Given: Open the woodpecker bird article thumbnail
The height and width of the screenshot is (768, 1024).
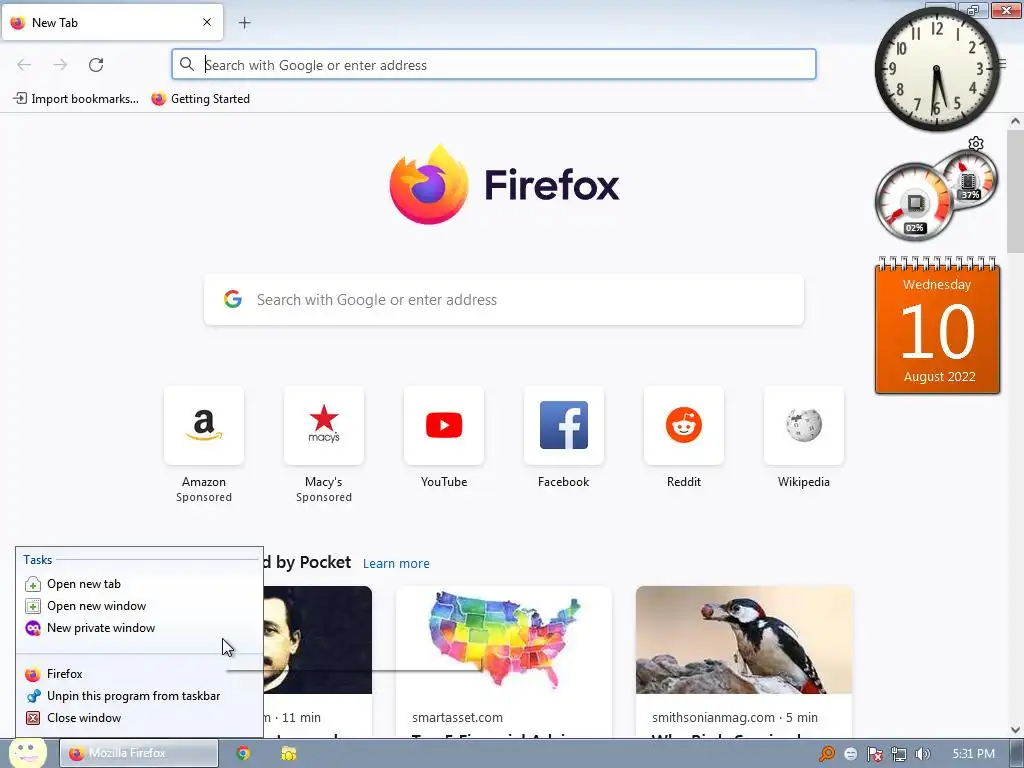Looking at the screenshot, I should [744, 640].
